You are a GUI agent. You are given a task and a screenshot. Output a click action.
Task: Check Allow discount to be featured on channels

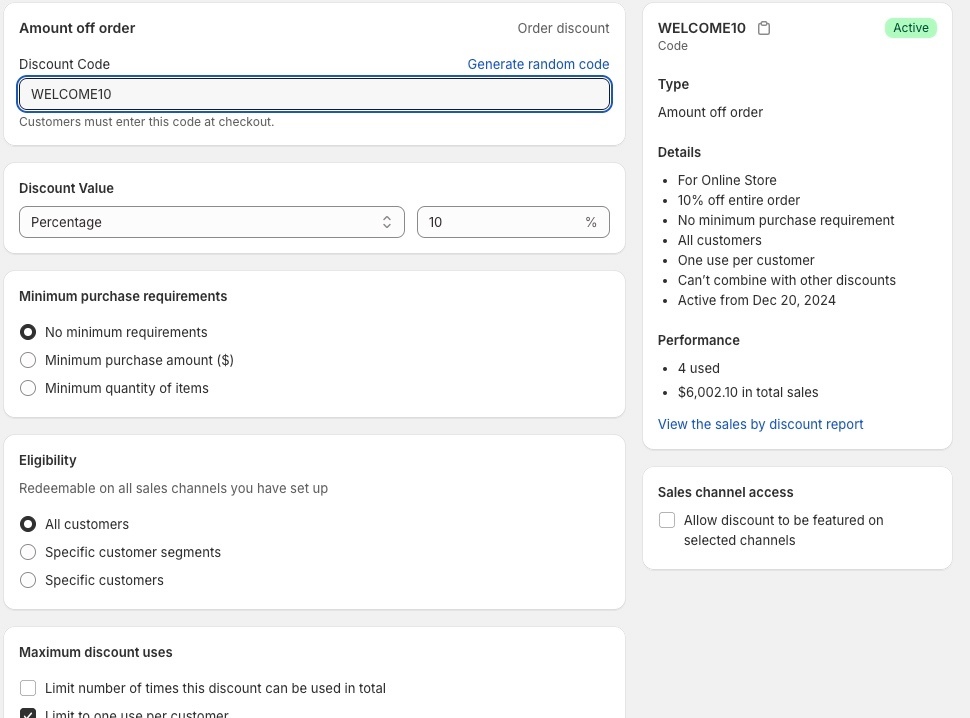667,520
